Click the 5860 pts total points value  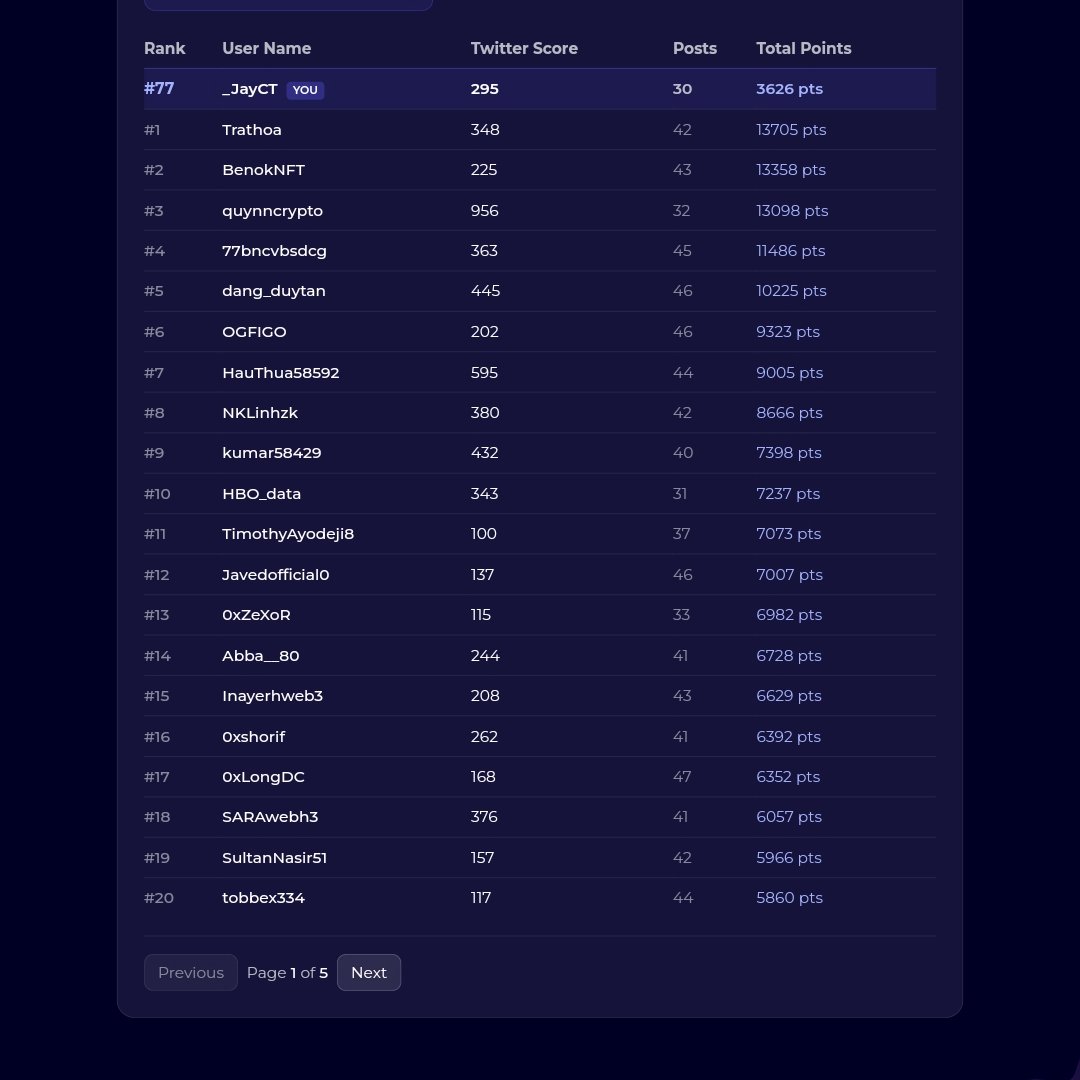789,897
